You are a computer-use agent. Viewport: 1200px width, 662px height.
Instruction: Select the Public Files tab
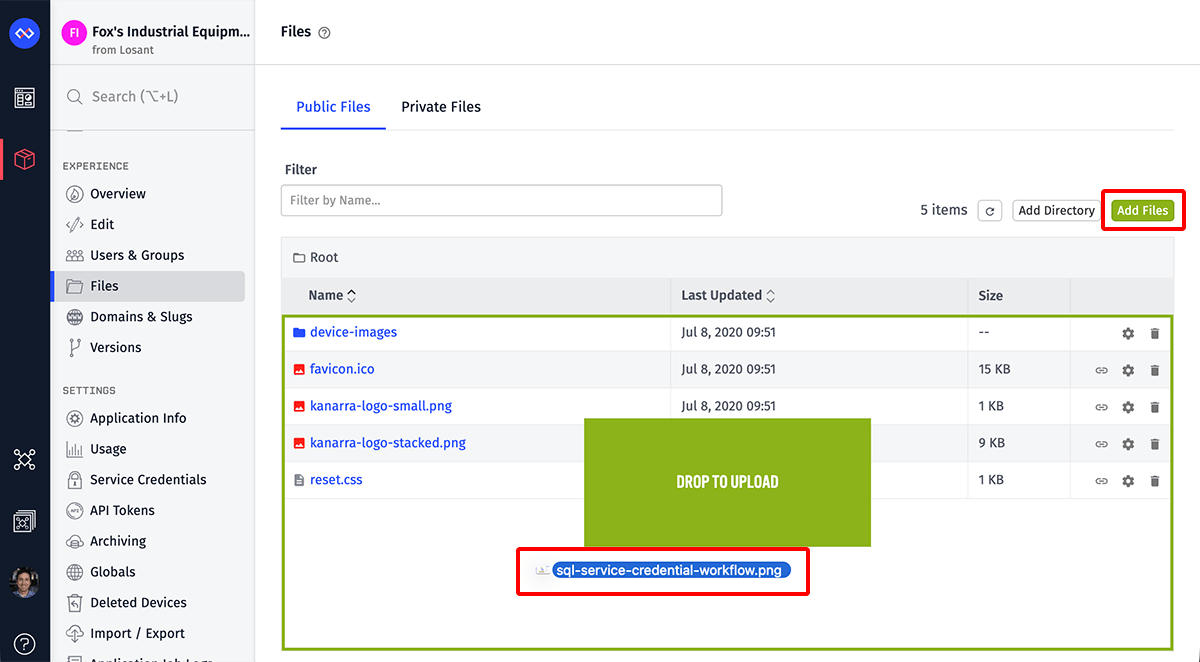333,106
